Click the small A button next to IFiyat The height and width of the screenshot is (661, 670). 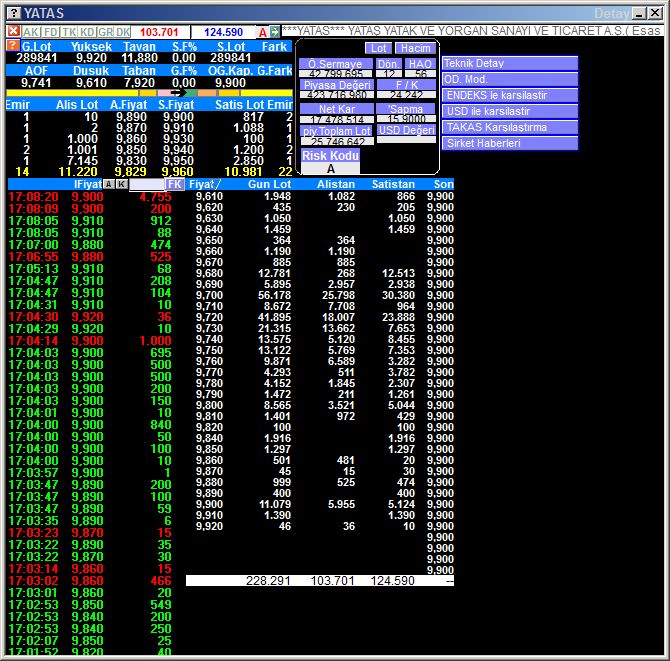[x=109, y=184]
